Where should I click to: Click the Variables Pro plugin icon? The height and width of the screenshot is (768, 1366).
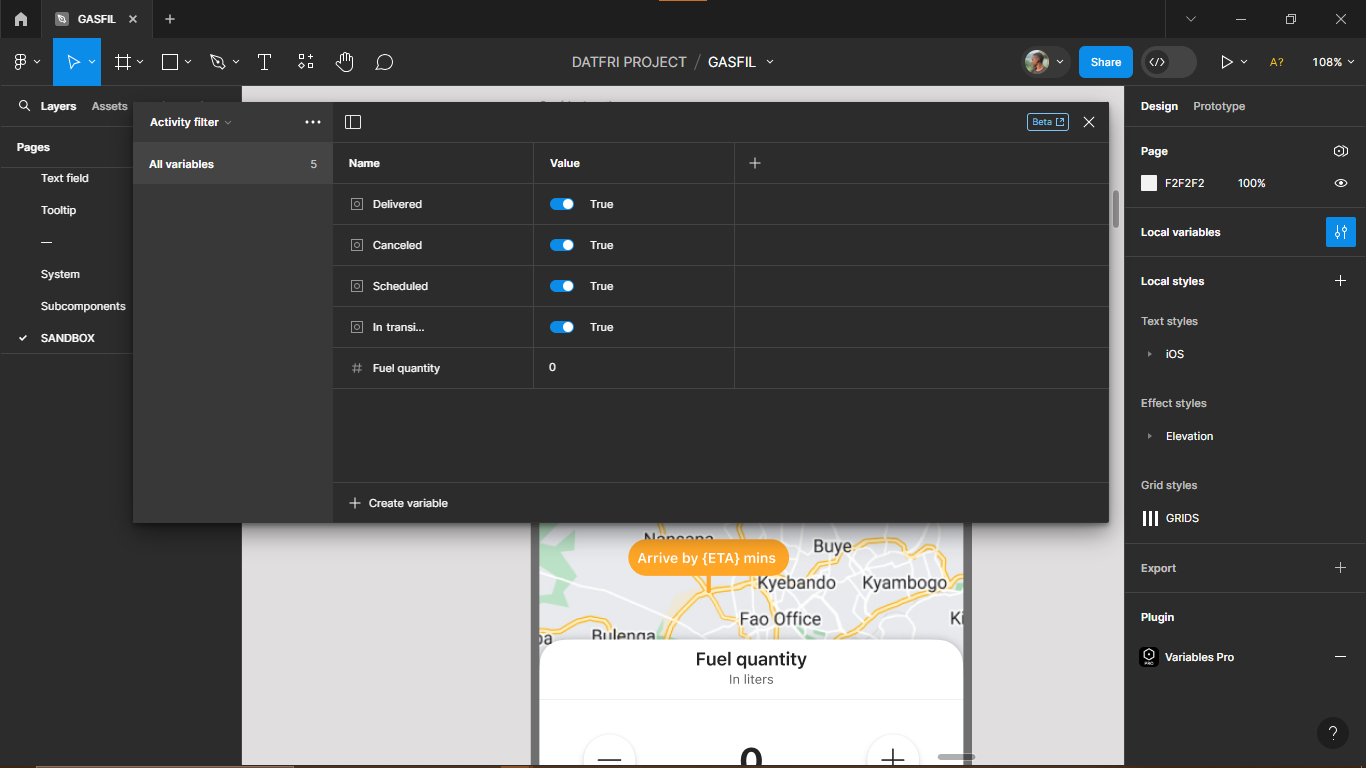point(1149,657)
